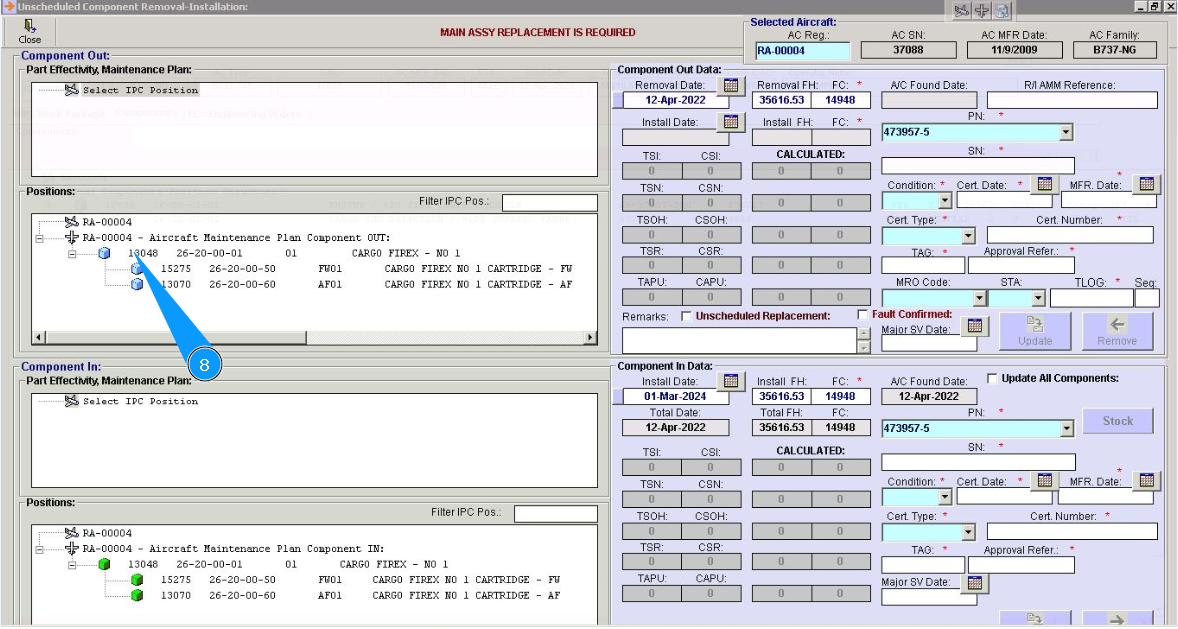Collapse Aircraft Maintenance Plan Component OUT node

[x=39, y=238]
